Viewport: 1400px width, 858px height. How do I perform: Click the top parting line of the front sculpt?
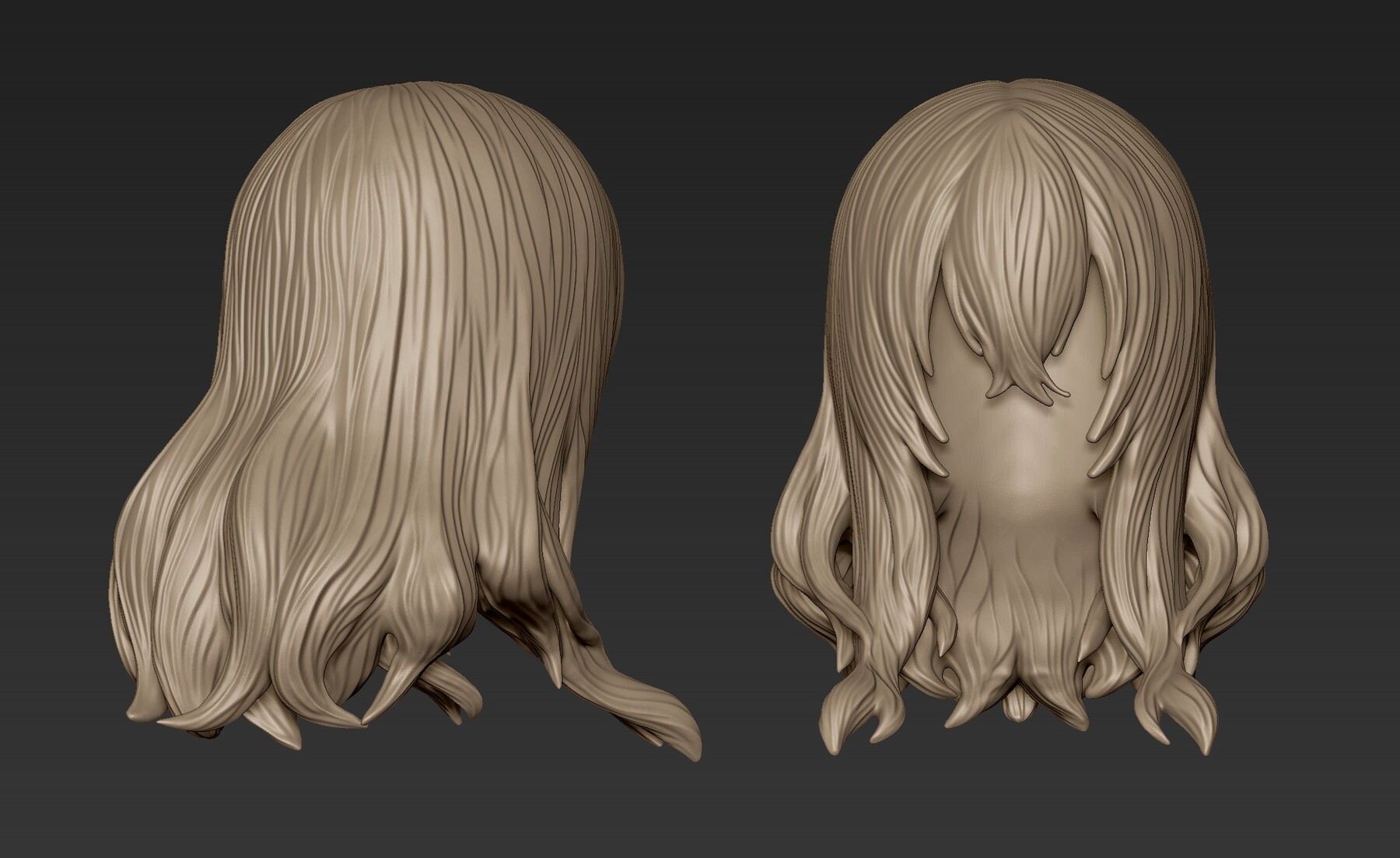click(1003, 93)
